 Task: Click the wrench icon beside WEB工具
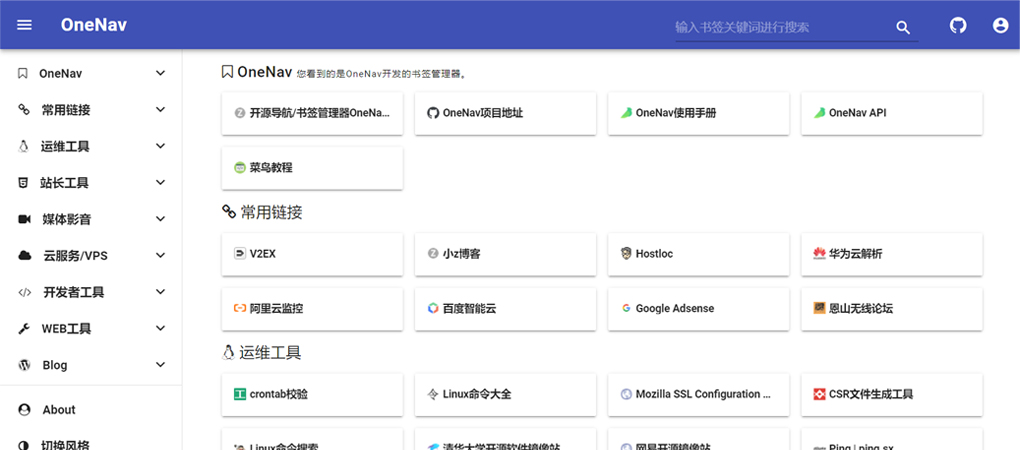[23, 328]
